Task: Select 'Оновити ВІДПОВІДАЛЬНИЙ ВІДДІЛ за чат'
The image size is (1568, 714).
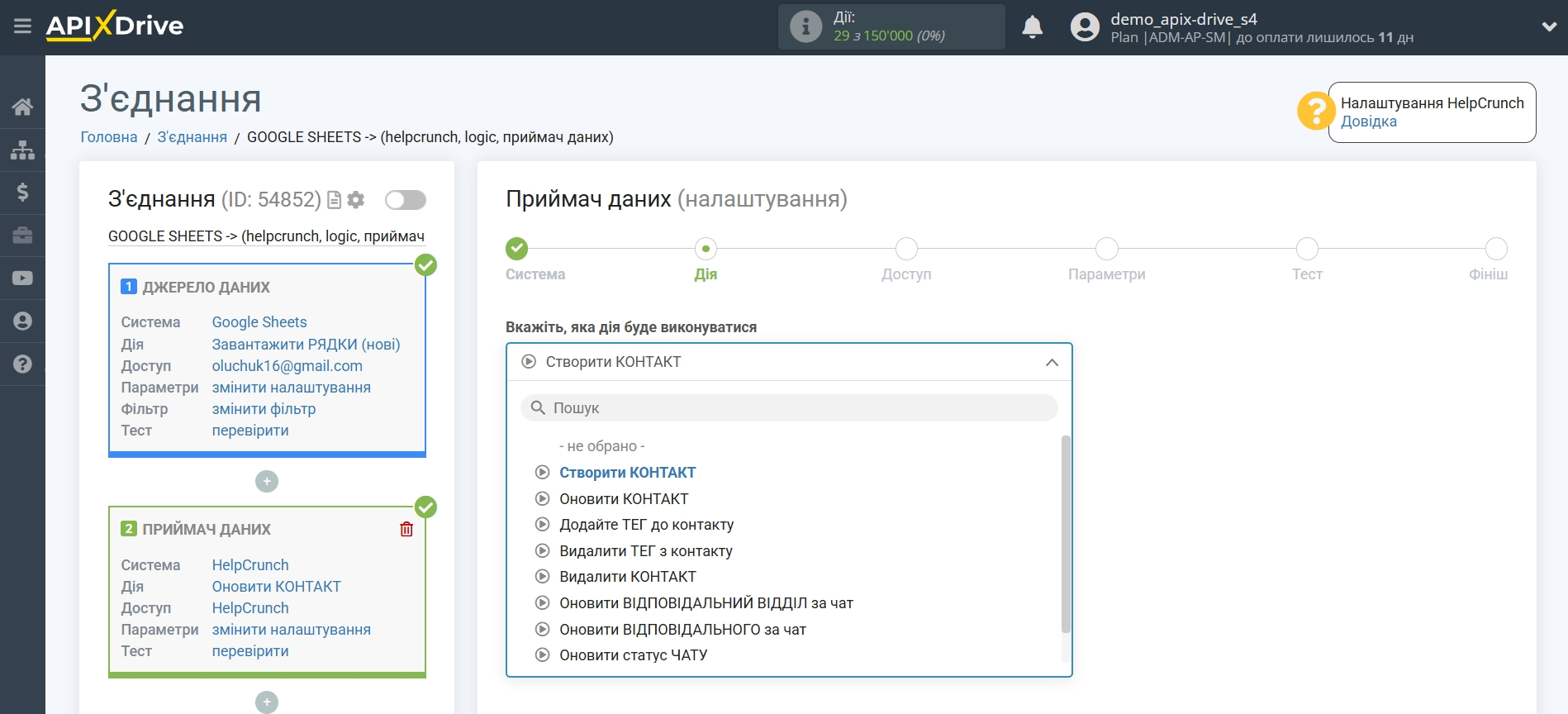Action: 706,603
